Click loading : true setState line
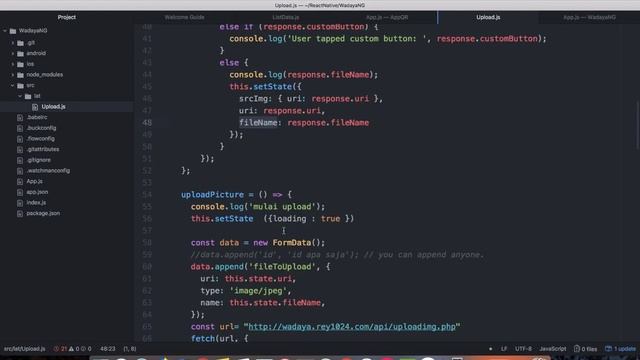Image resolution: width=640 pixels, height=360 pixels. point(272,219)
